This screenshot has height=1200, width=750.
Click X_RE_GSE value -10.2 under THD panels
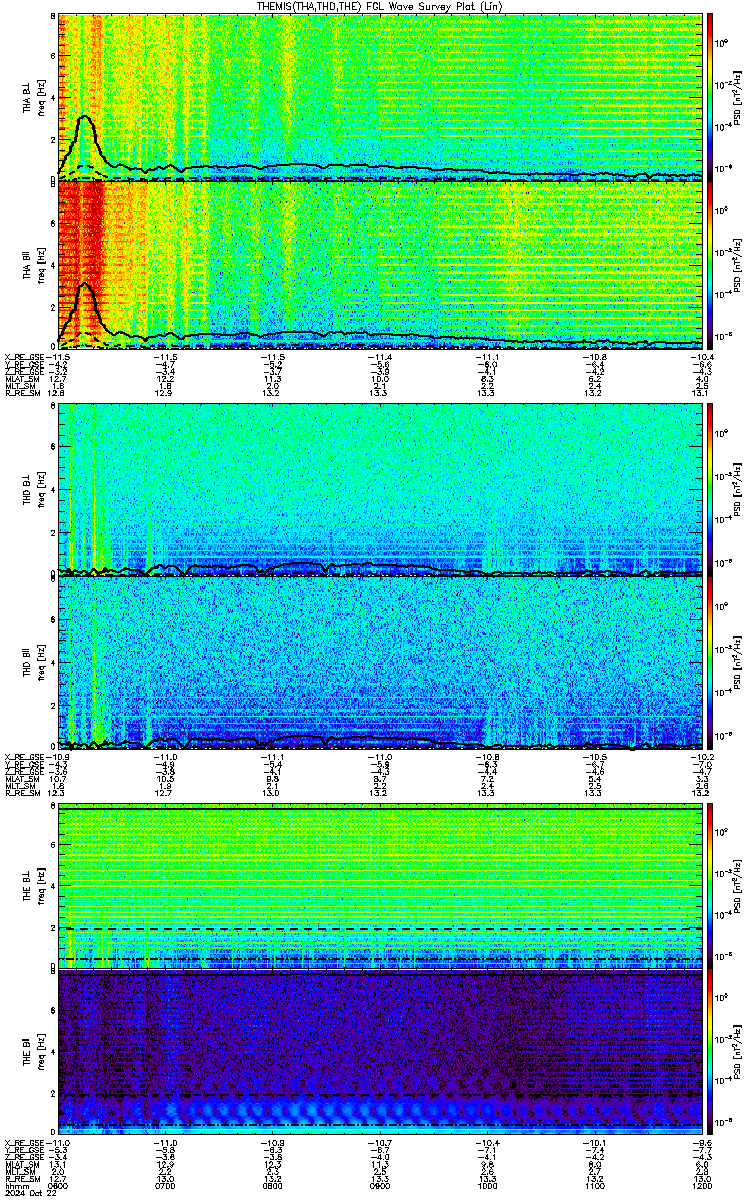click(700, 755)
